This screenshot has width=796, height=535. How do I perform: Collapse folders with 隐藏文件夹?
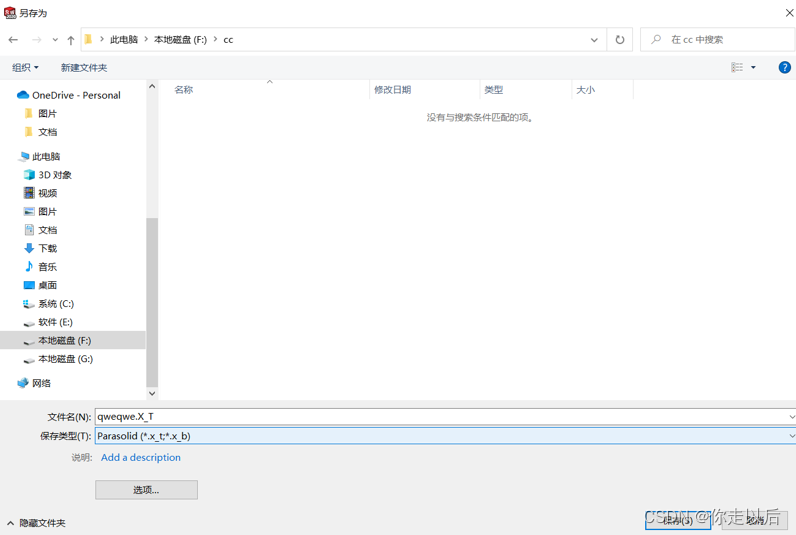point(37,523)
